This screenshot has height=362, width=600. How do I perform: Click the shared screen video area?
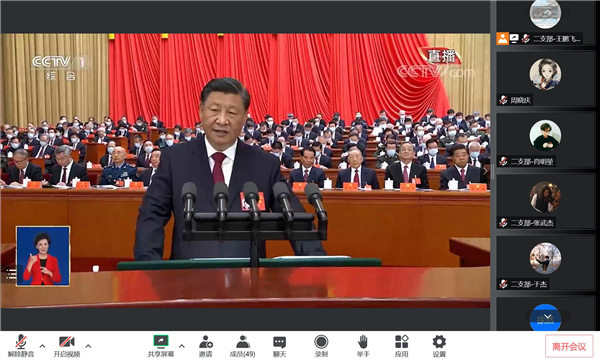point(245,171)
